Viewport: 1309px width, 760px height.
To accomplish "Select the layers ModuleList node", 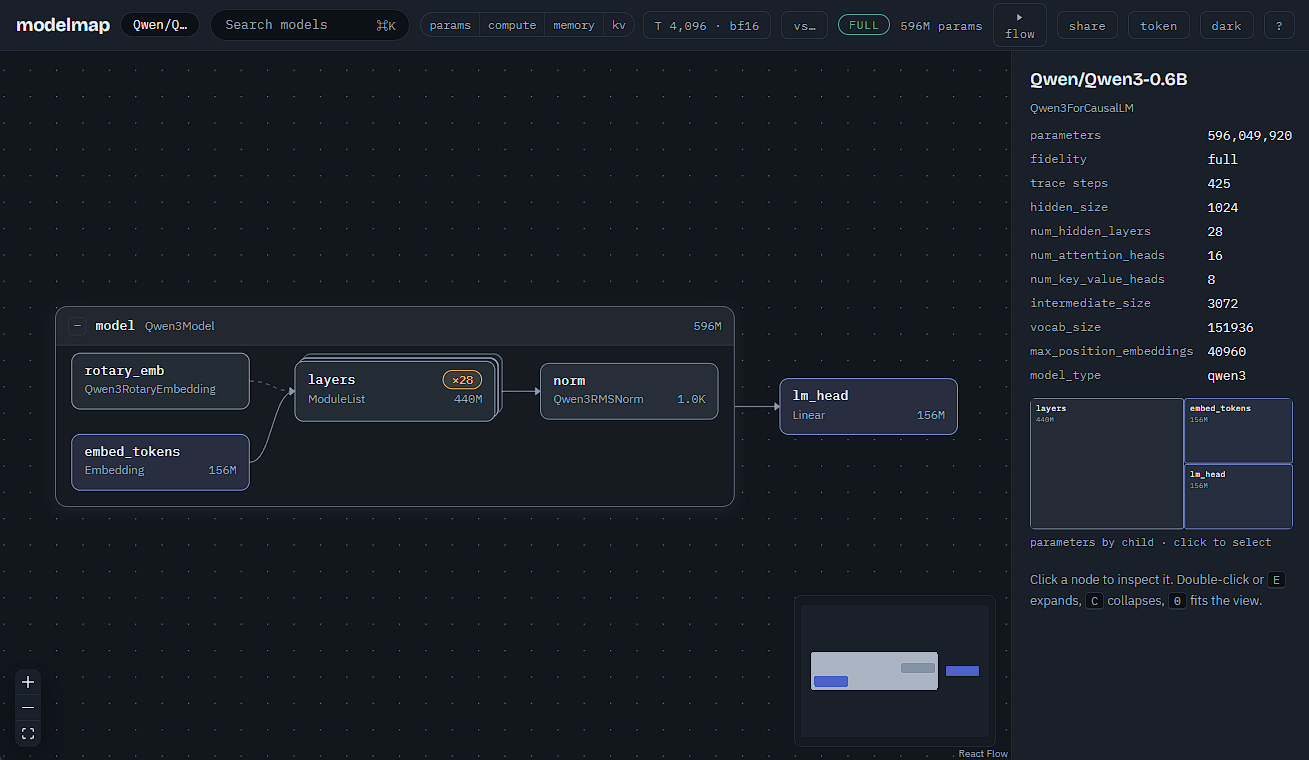I will [395, 390].
